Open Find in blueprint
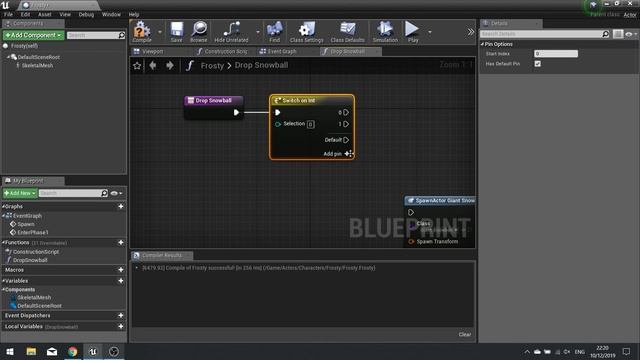This screenshot has height=360, width=640. click(274, 32)
